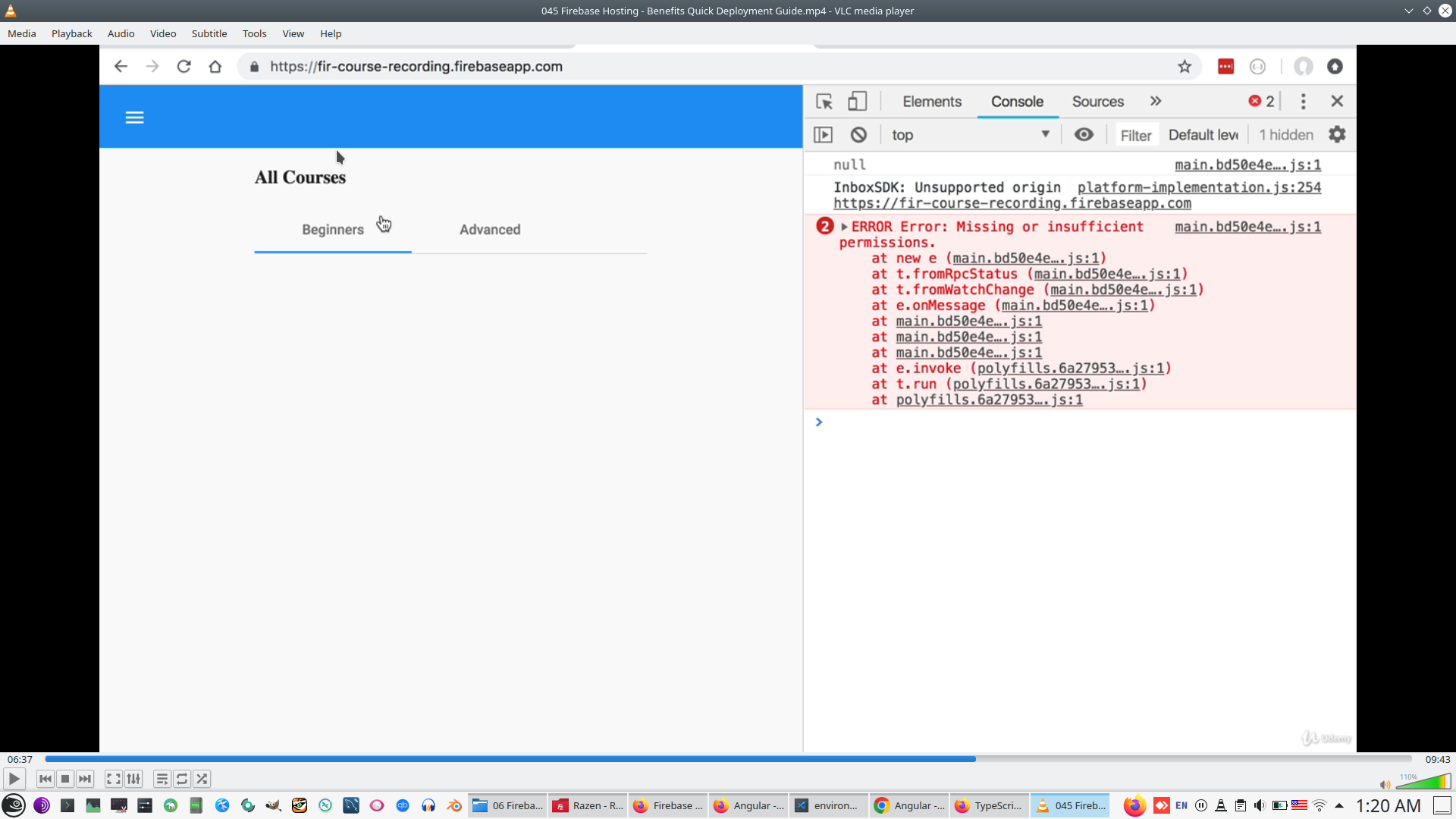Click the platform-implementation.js:254 link
The height and width of the screenshot is (819, 1456).
1199,187
